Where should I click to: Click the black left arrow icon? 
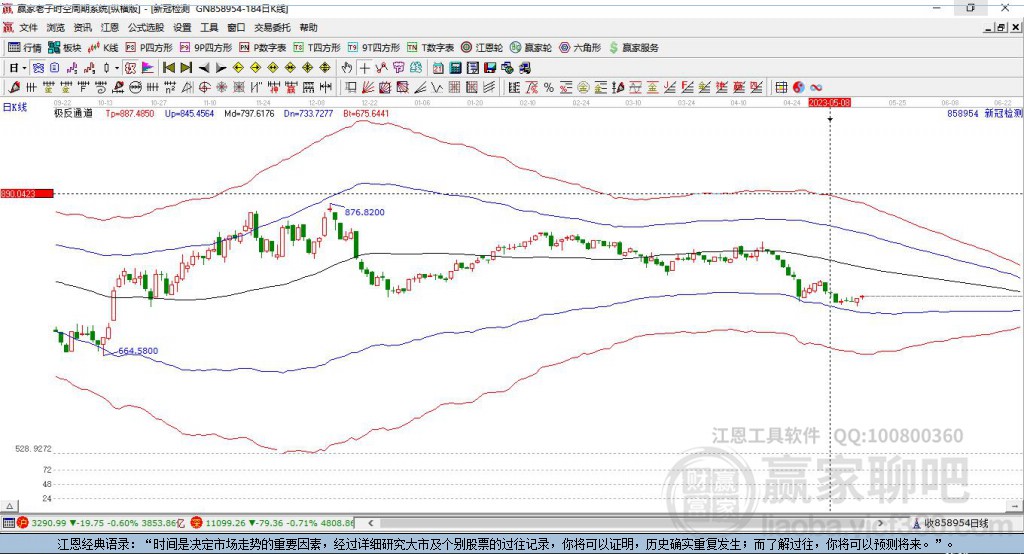[204, 68]
